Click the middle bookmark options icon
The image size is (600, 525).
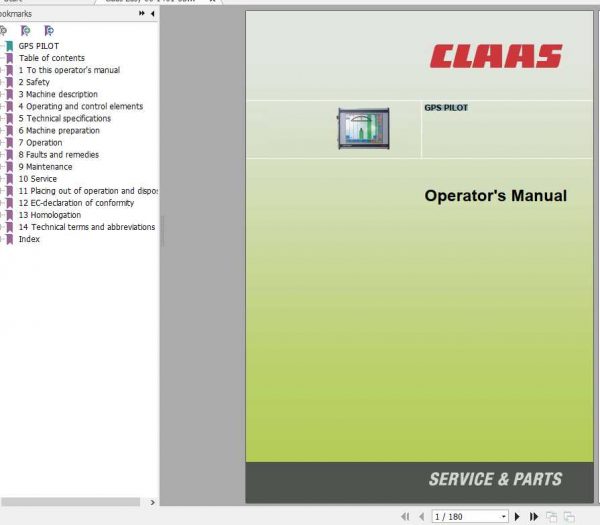(26, 31)
